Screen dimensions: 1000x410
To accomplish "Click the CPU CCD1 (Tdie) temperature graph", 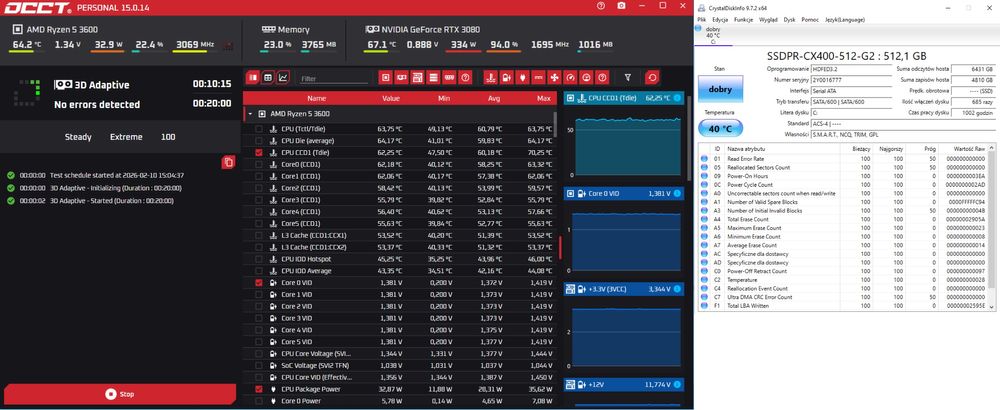I will (x=628, y=147).
